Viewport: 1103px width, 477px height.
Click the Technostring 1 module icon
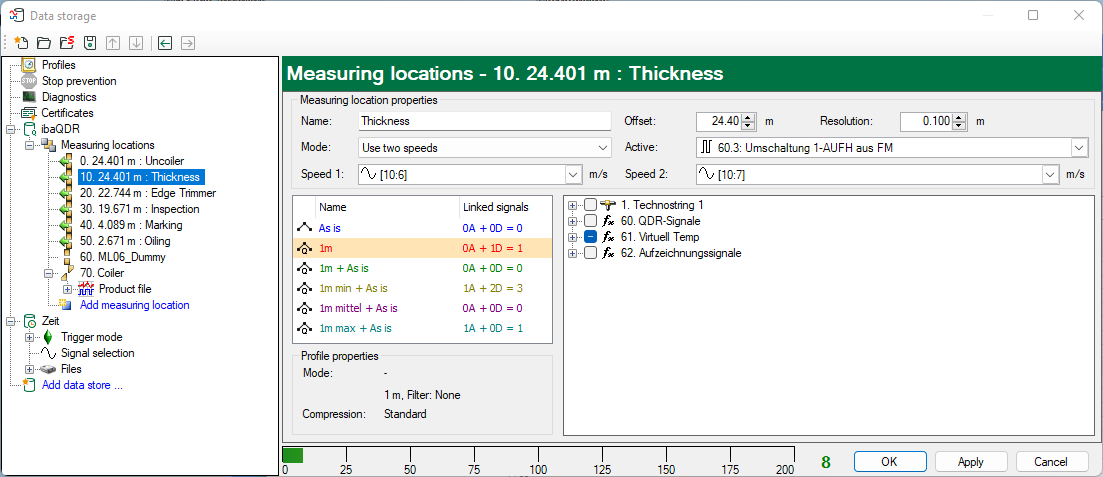[609, 205]
